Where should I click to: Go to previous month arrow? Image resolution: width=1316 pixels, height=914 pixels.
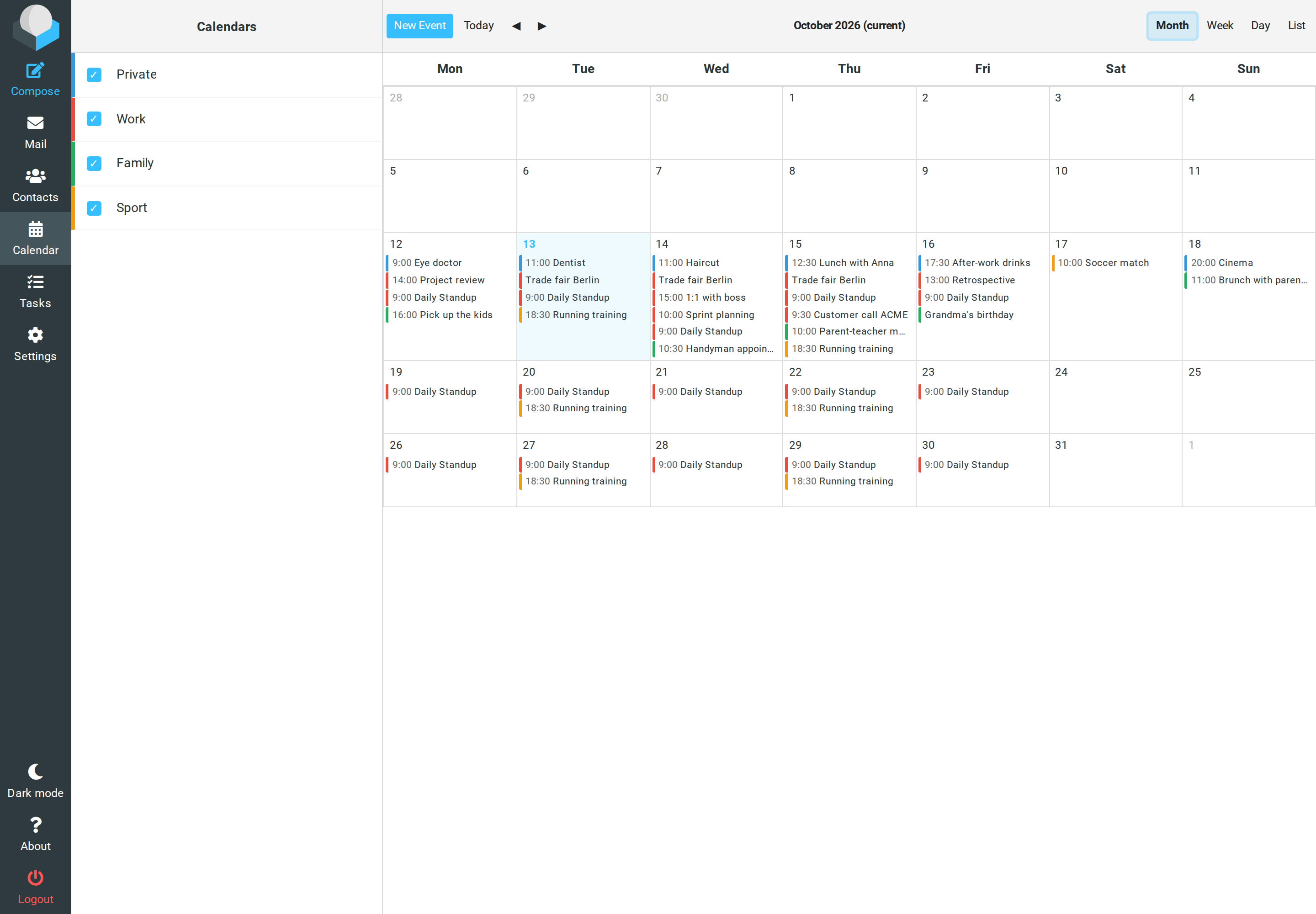pyautogui.click(x=516, y=26)
